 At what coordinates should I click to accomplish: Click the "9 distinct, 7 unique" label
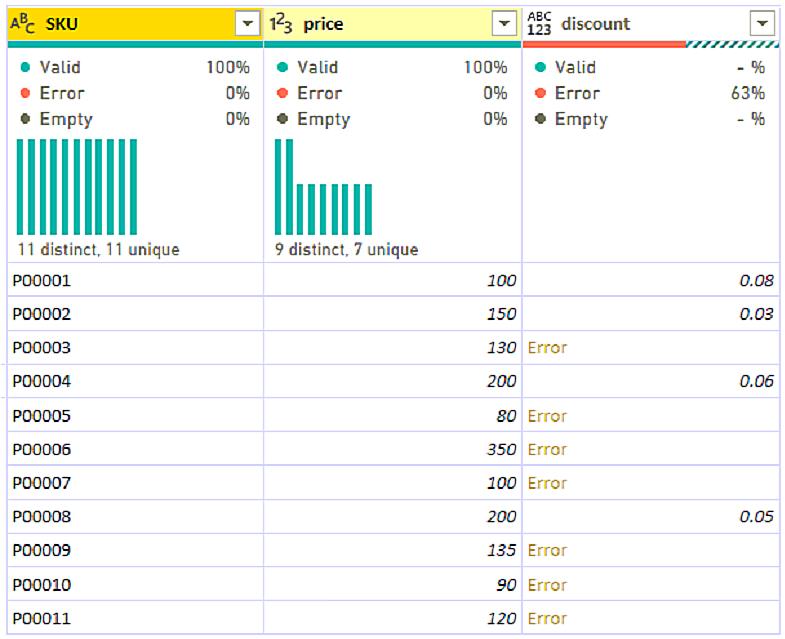pyautogui.click(x=347, y=249)
